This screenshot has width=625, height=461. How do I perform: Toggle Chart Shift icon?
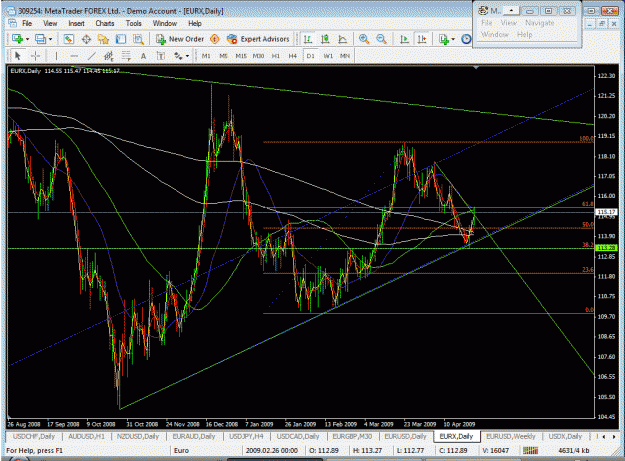[x=422, y=39]
